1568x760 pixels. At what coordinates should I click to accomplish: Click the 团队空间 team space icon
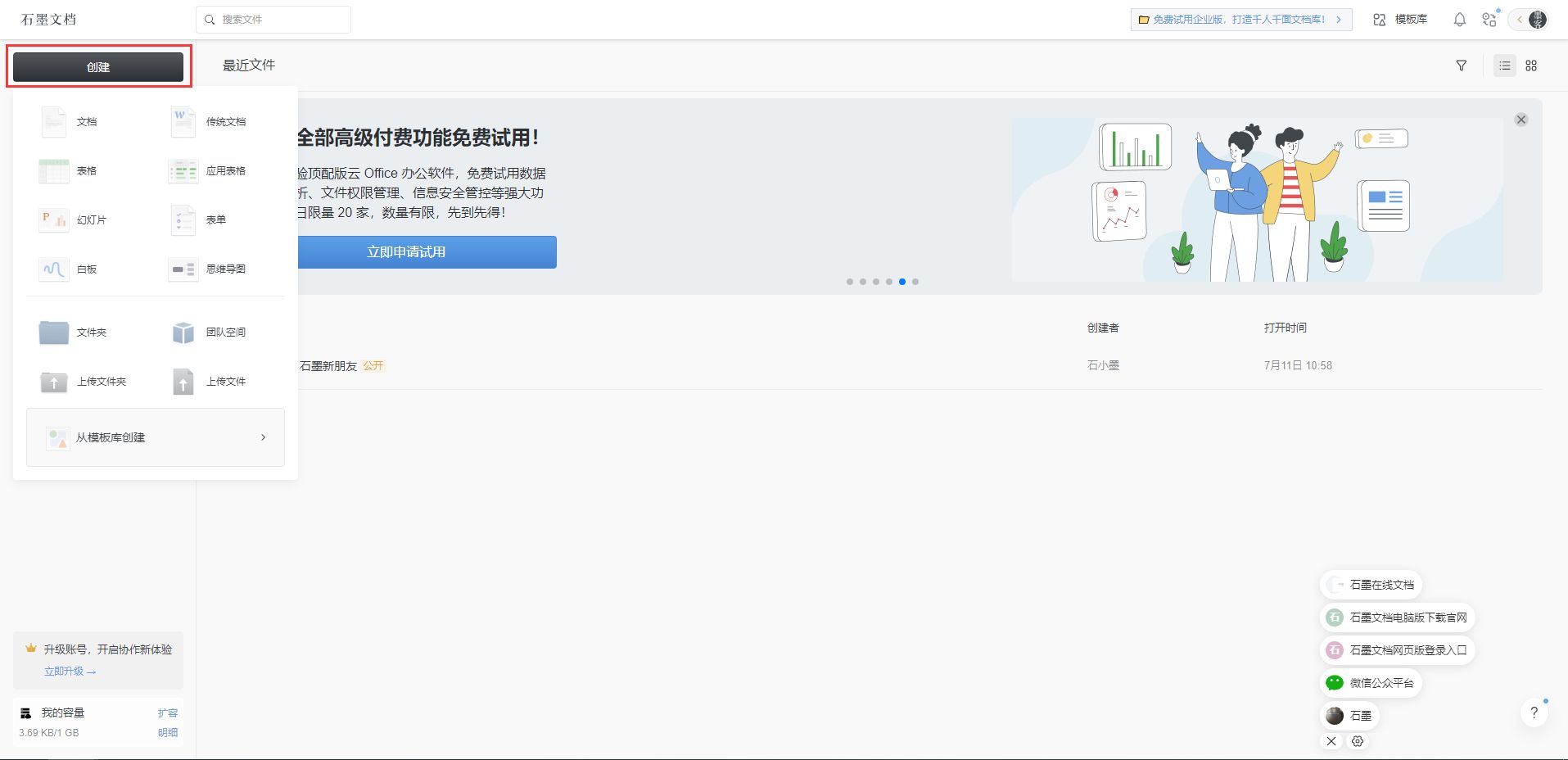[x=183, y=332]
